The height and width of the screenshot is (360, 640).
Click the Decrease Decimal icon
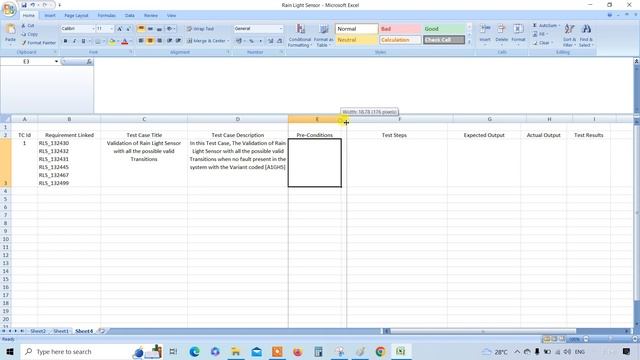coord(280,41)
